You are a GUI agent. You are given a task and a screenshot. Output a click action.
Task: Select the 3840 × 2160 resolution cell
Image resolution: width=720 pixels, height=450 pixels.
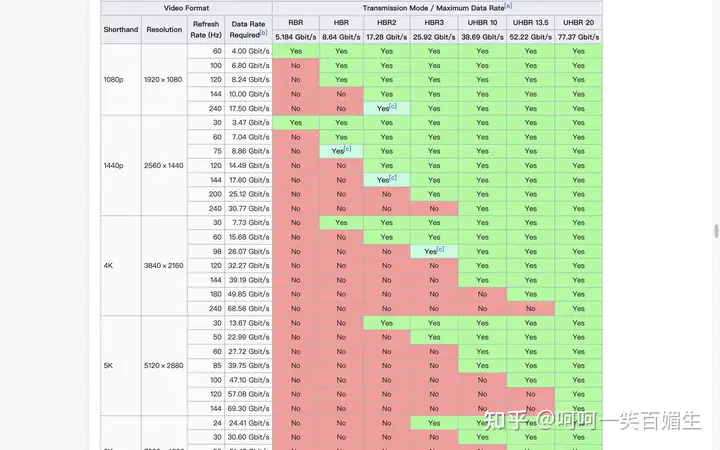click(164, 266)
